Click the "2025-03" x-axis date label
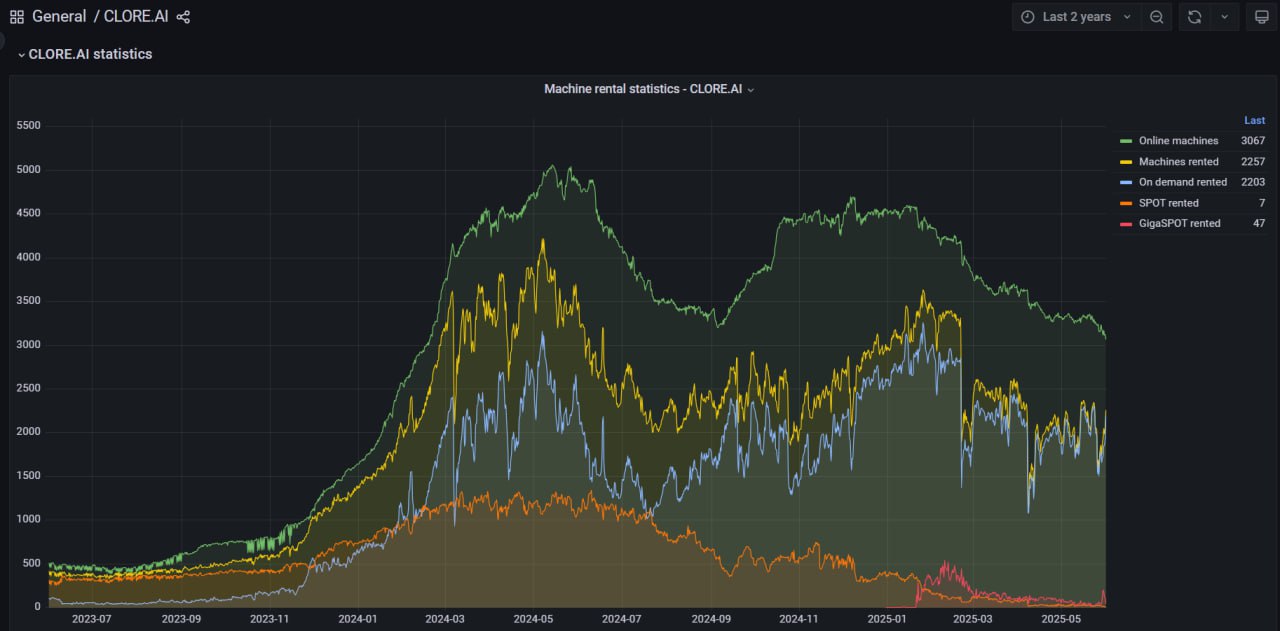Screen dimensions: 1280x631 [x=973, y=619]
